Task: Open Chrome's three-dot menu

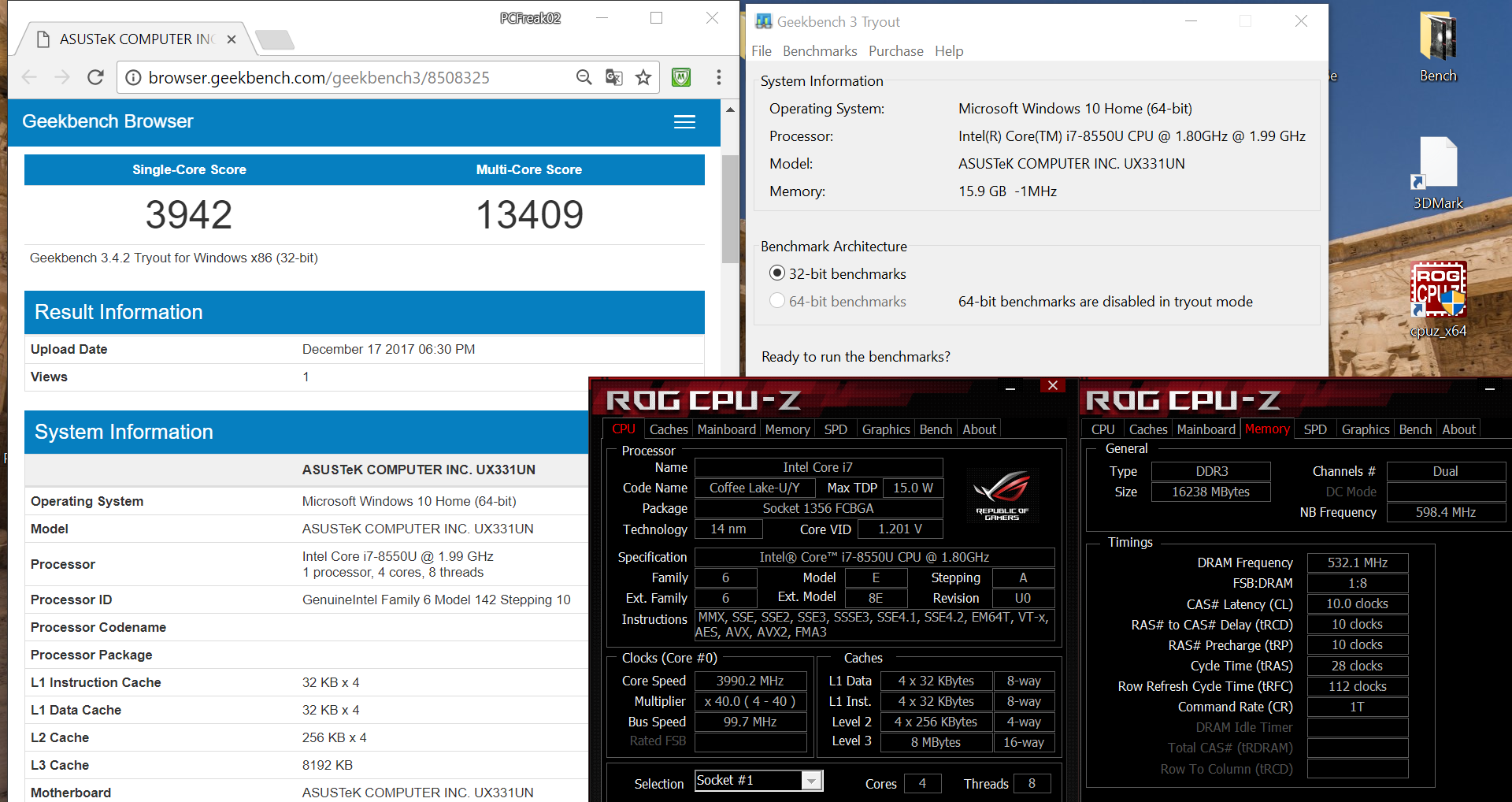Action: [x=718, y=77]
